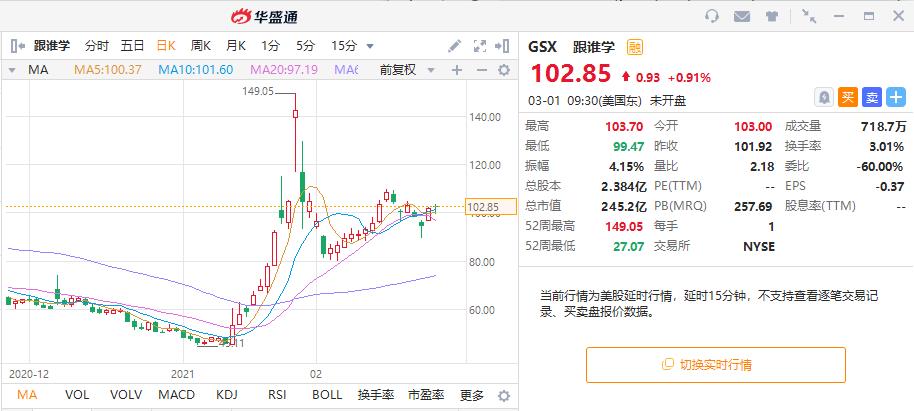This screenshot has height=411, width=914.
Task: Click the 融 margin badge
Action: coord(635,47)
